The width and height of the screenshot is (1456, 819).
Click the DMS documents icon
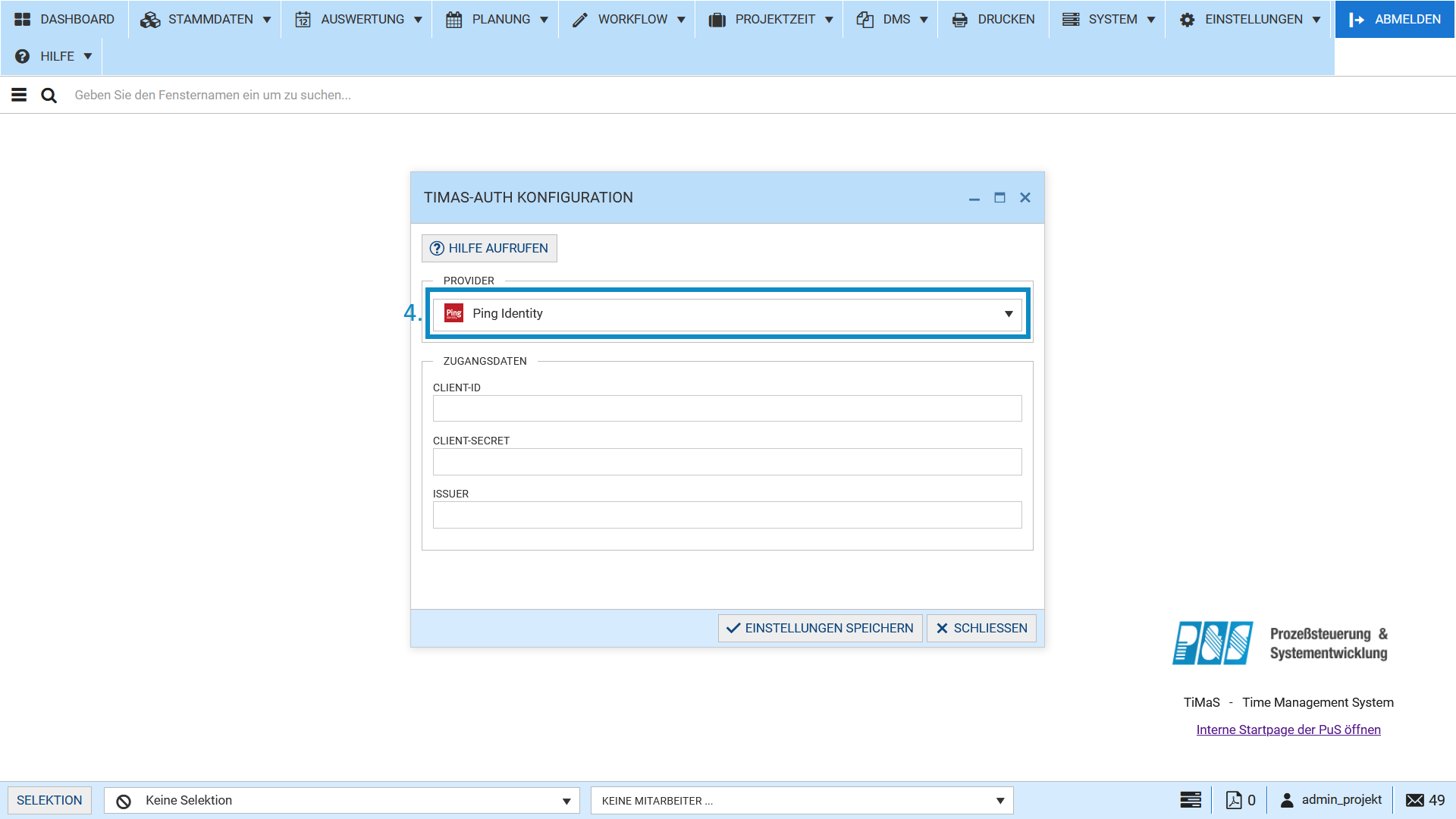864,20
